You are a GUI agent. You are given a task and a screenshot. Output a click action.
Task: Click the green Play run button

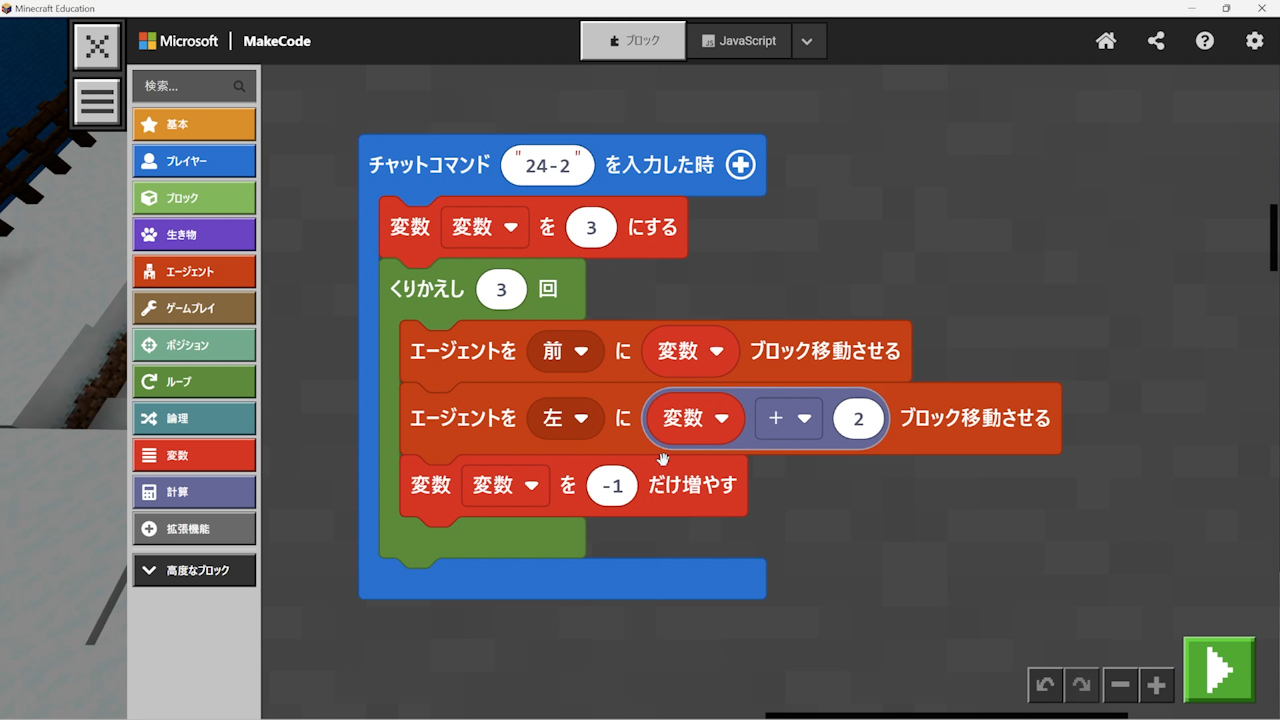pos(1219,669)
